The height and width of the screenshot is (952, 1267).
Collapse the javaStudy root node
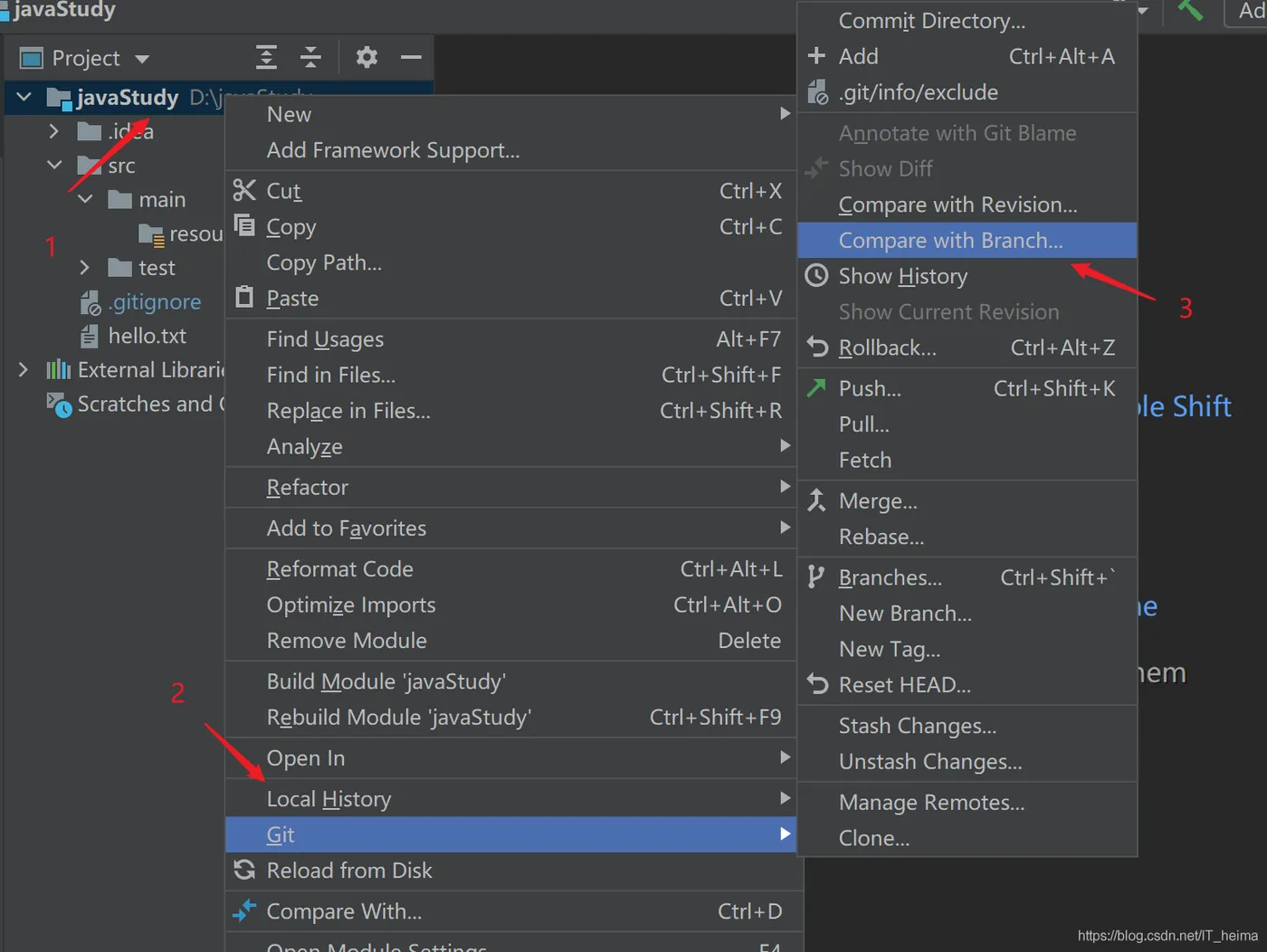24,97
